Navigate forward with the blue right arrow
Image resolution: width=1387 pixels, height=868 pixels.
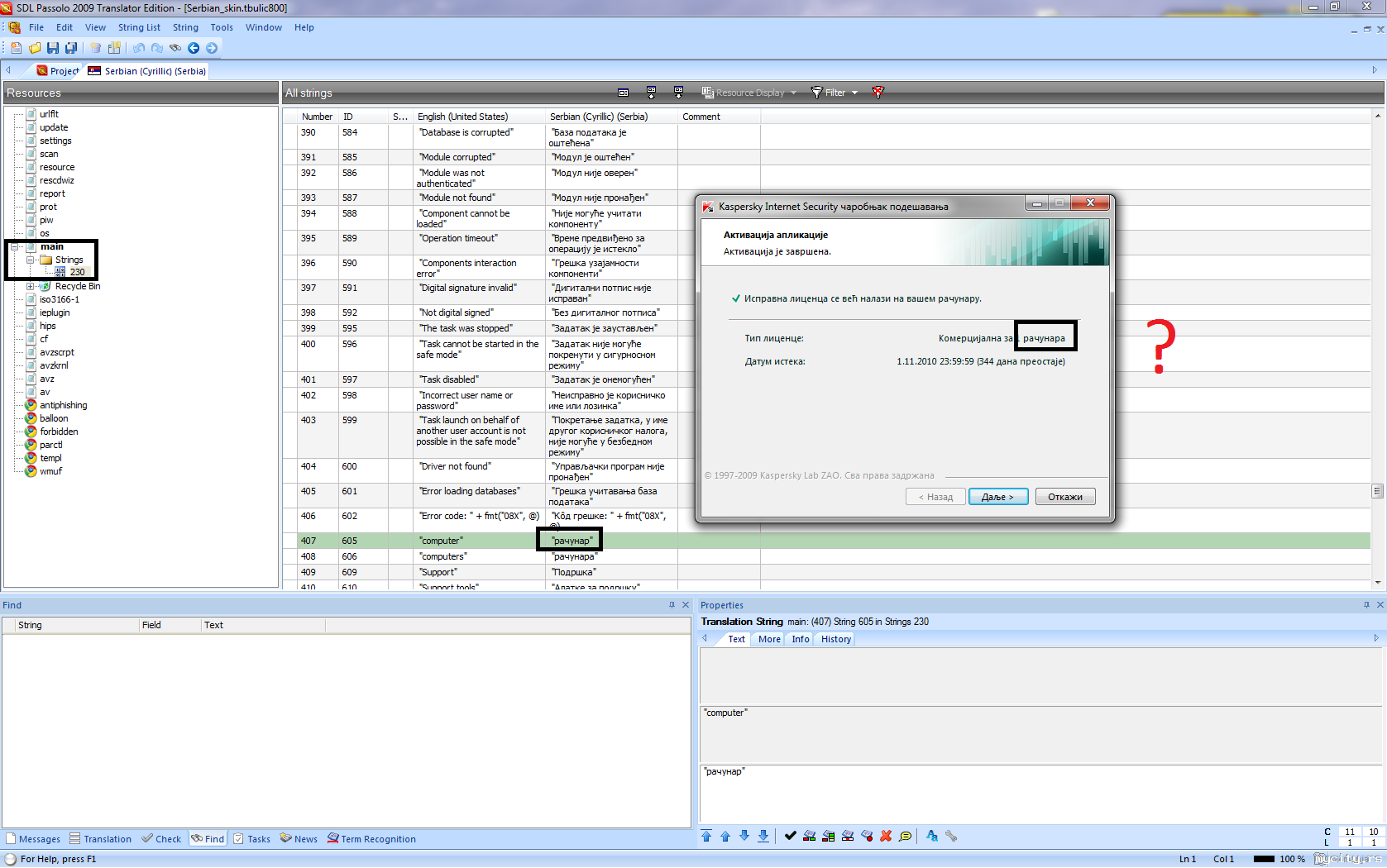[212, 48]
